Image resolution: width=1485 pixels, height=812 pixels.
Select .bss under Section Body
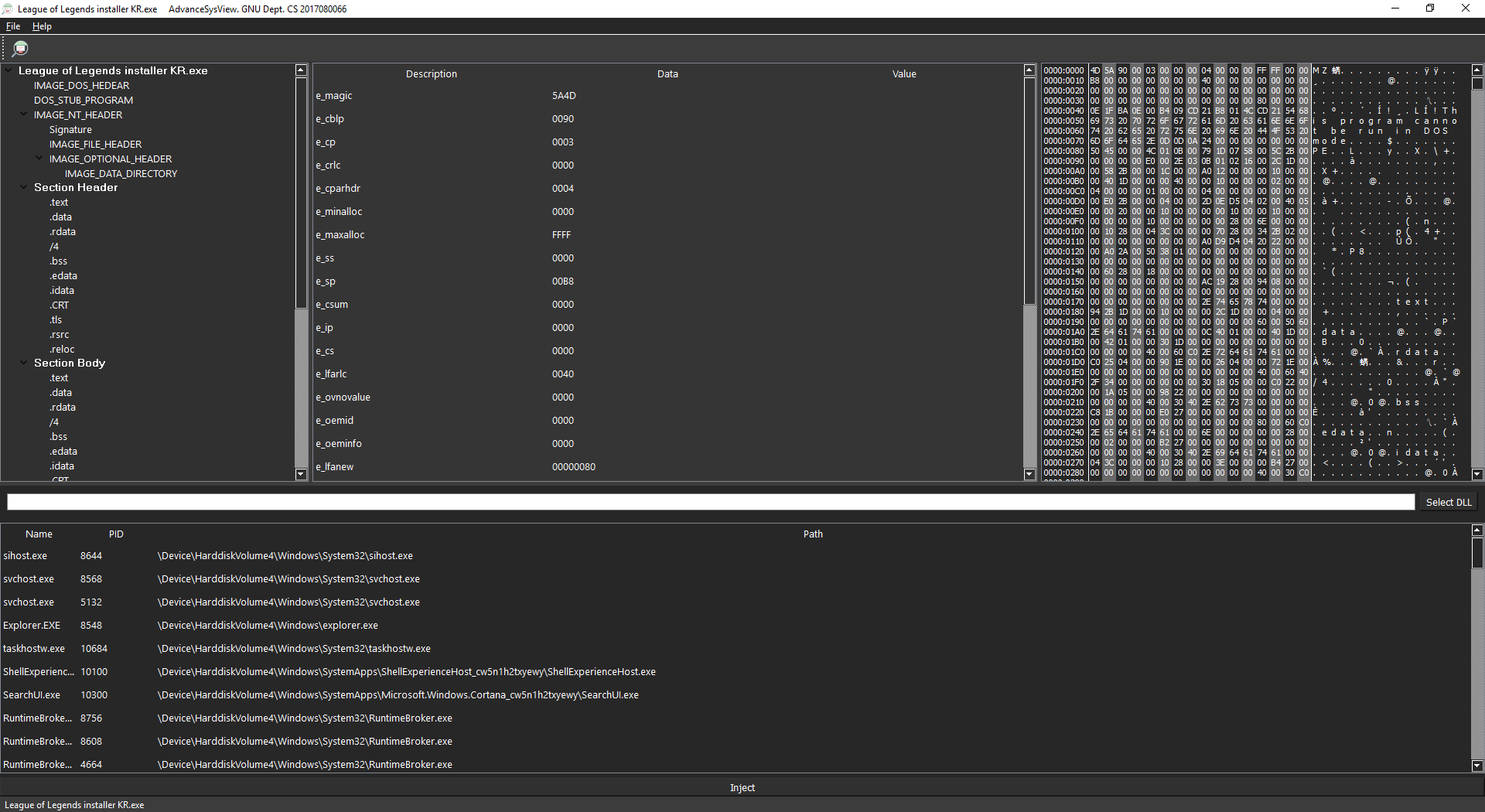(58, 437)
